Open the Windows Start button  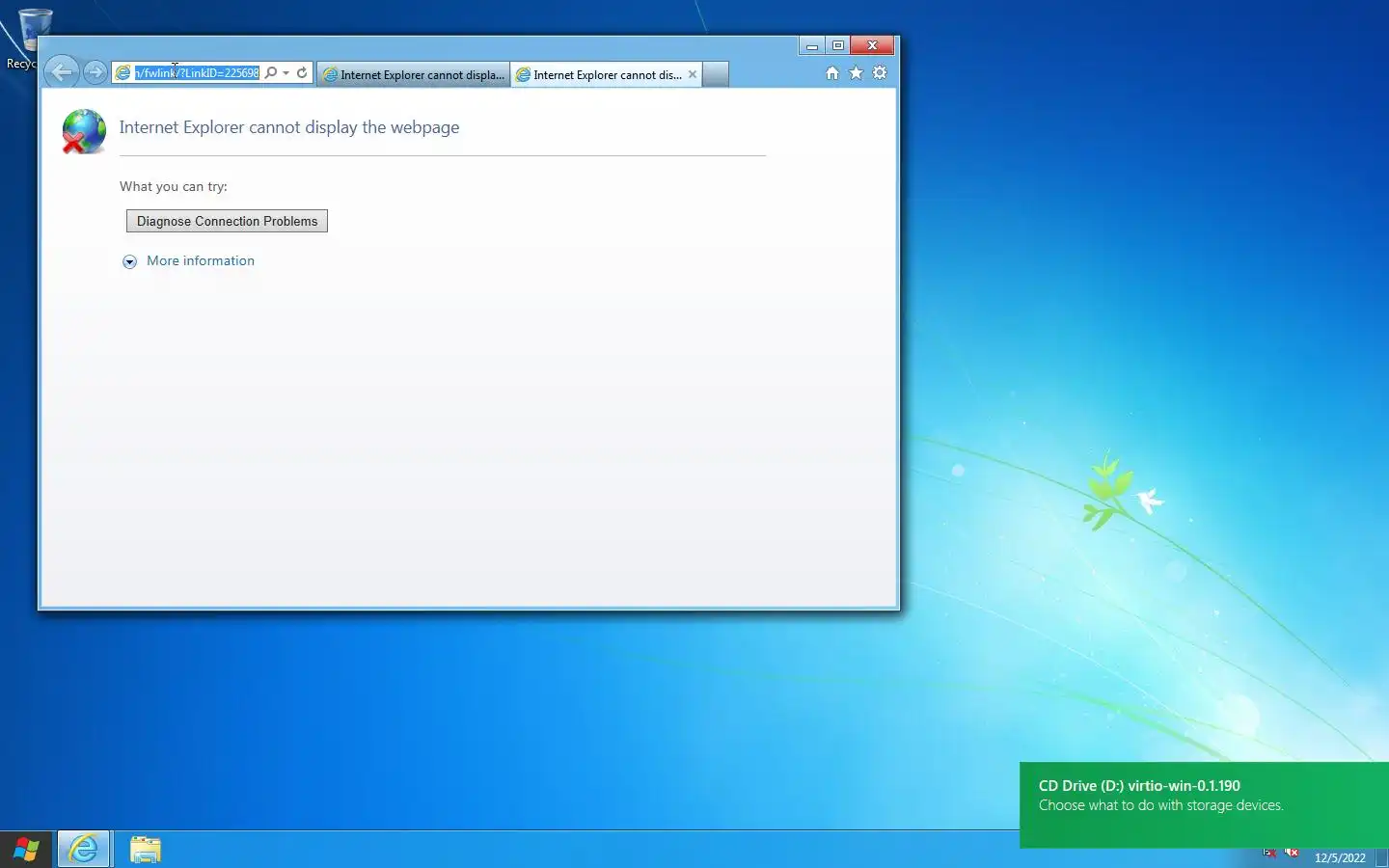(x=26, y=850)
